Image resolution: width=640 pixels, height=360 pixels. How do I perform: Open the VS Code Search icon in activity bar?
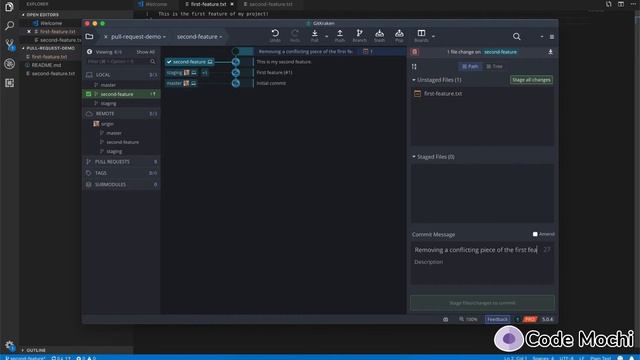coord(9,25)
